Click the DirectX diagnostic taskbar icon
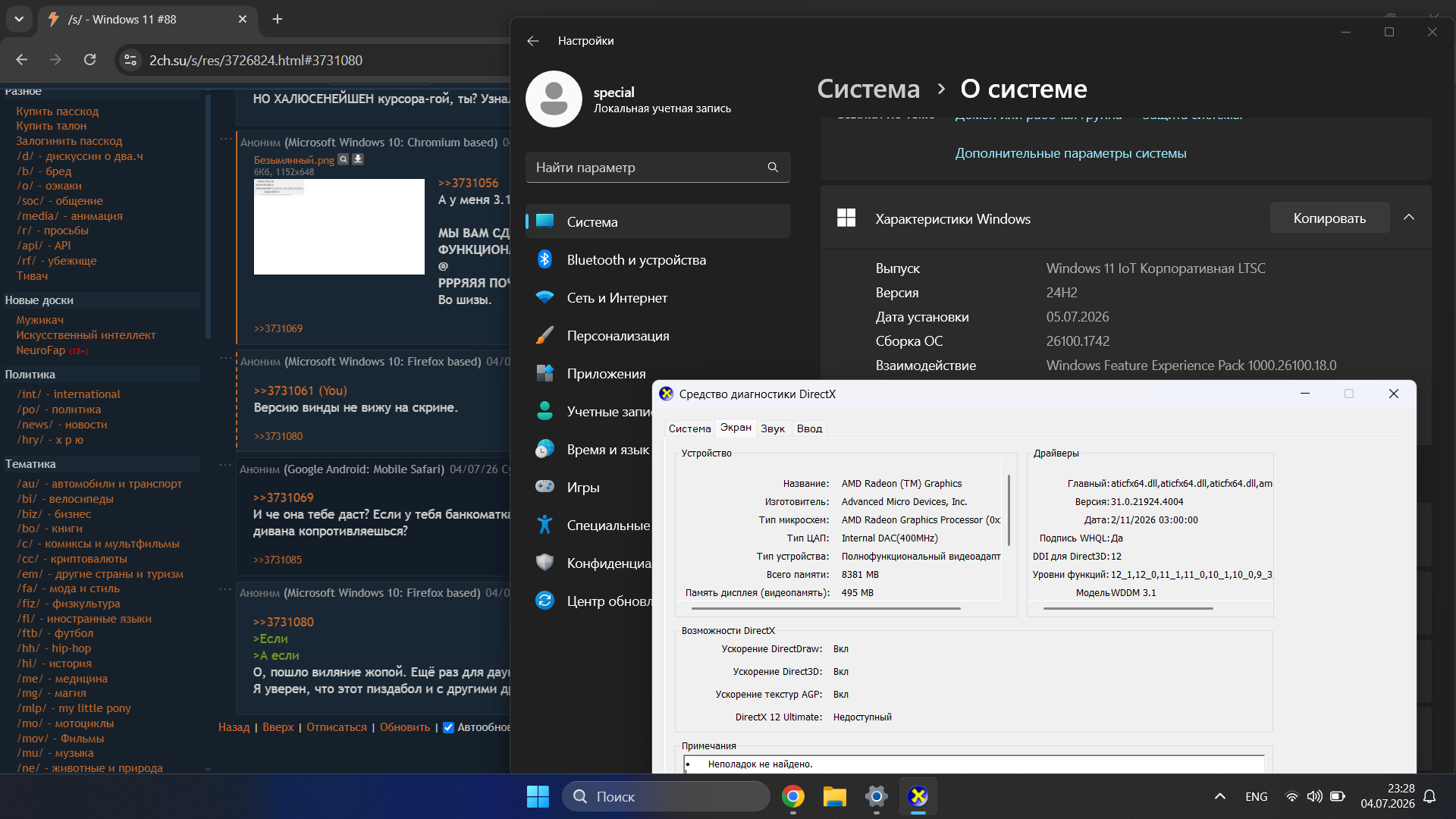Viewport: 1456px width, 819px height. [x=918, y=796]
